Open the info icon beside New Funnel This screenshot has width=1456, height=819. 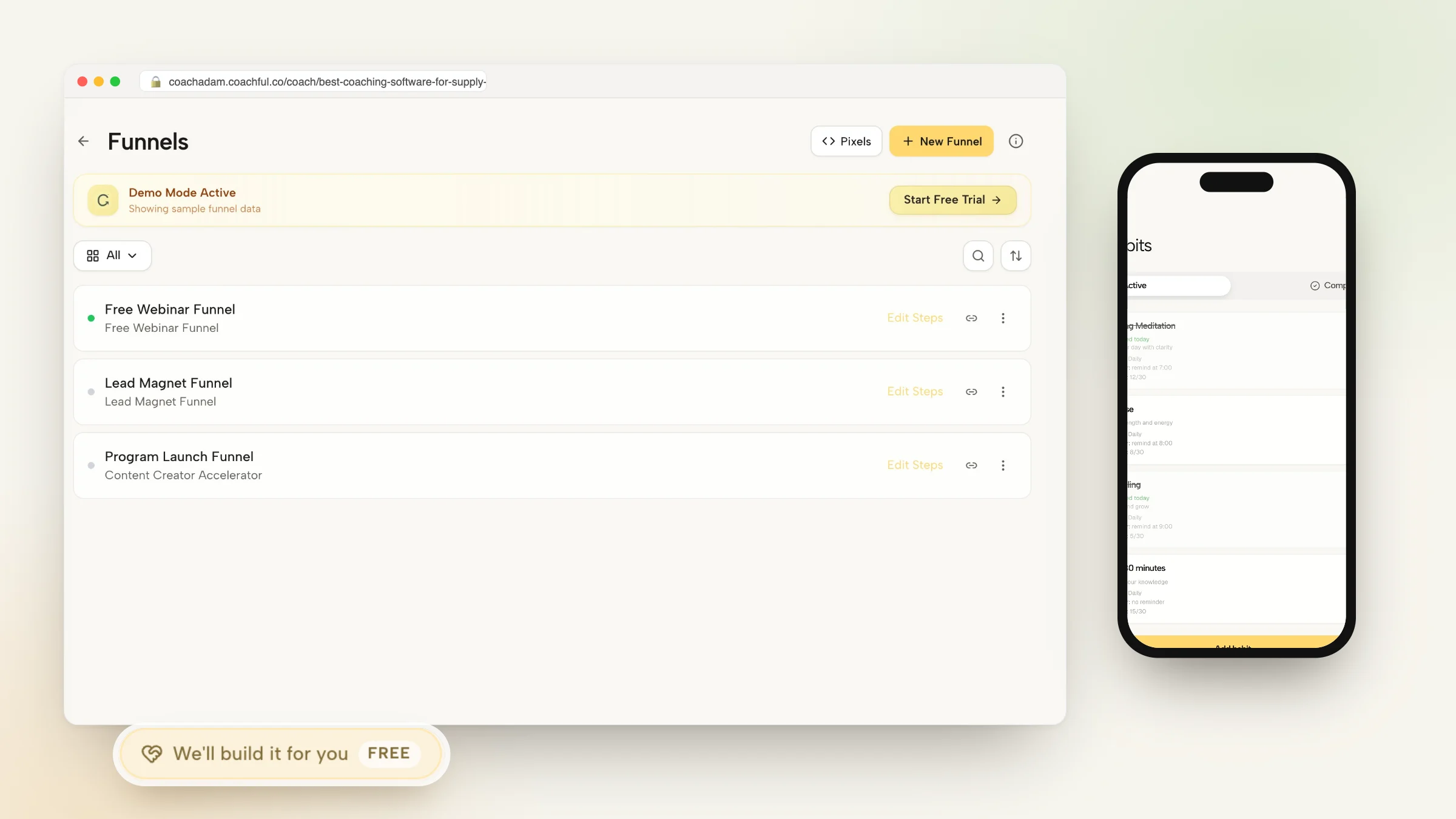coord(1016,141)
